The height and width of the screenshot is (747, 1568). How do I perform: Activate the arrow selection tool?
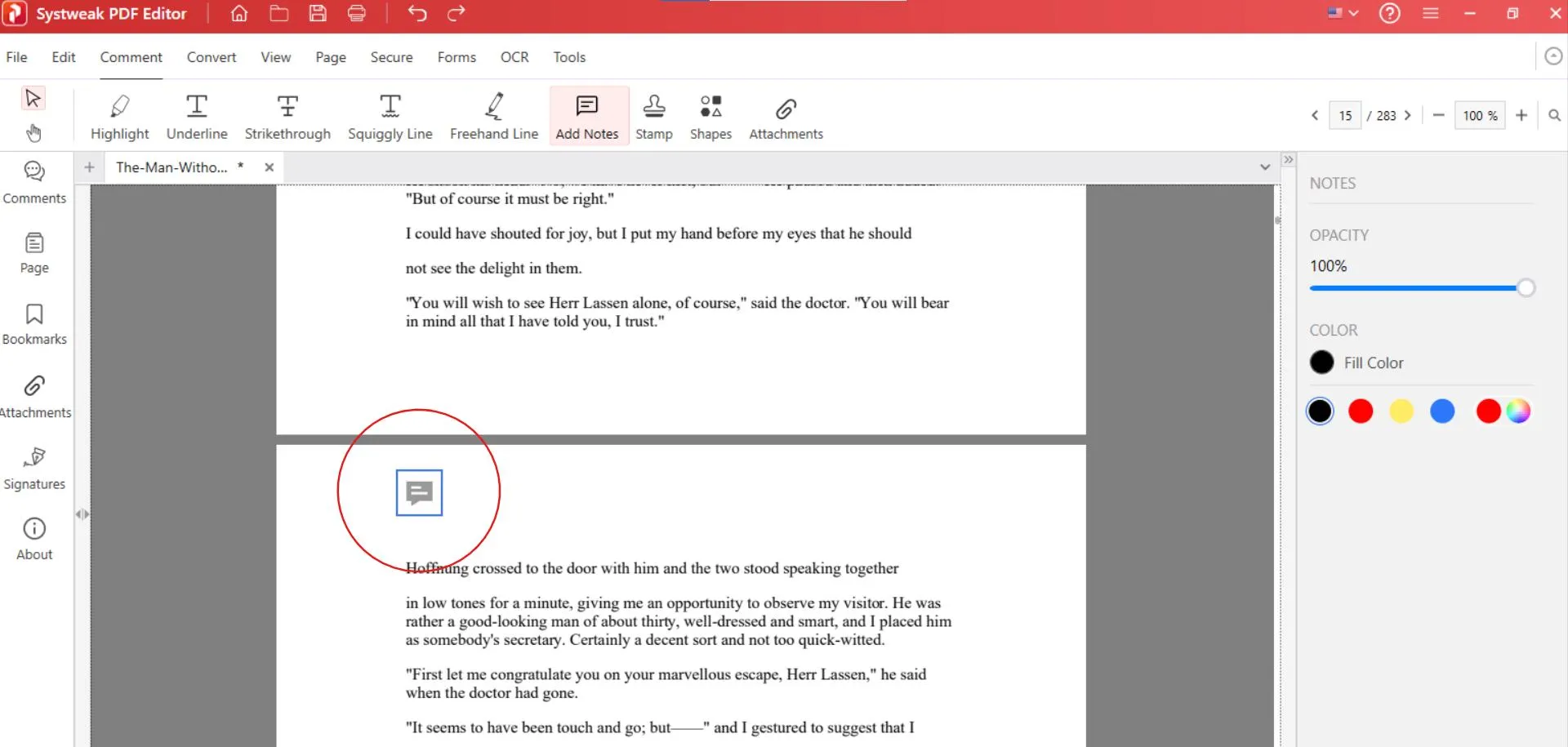pyautogui.click(x=33, y=99)
